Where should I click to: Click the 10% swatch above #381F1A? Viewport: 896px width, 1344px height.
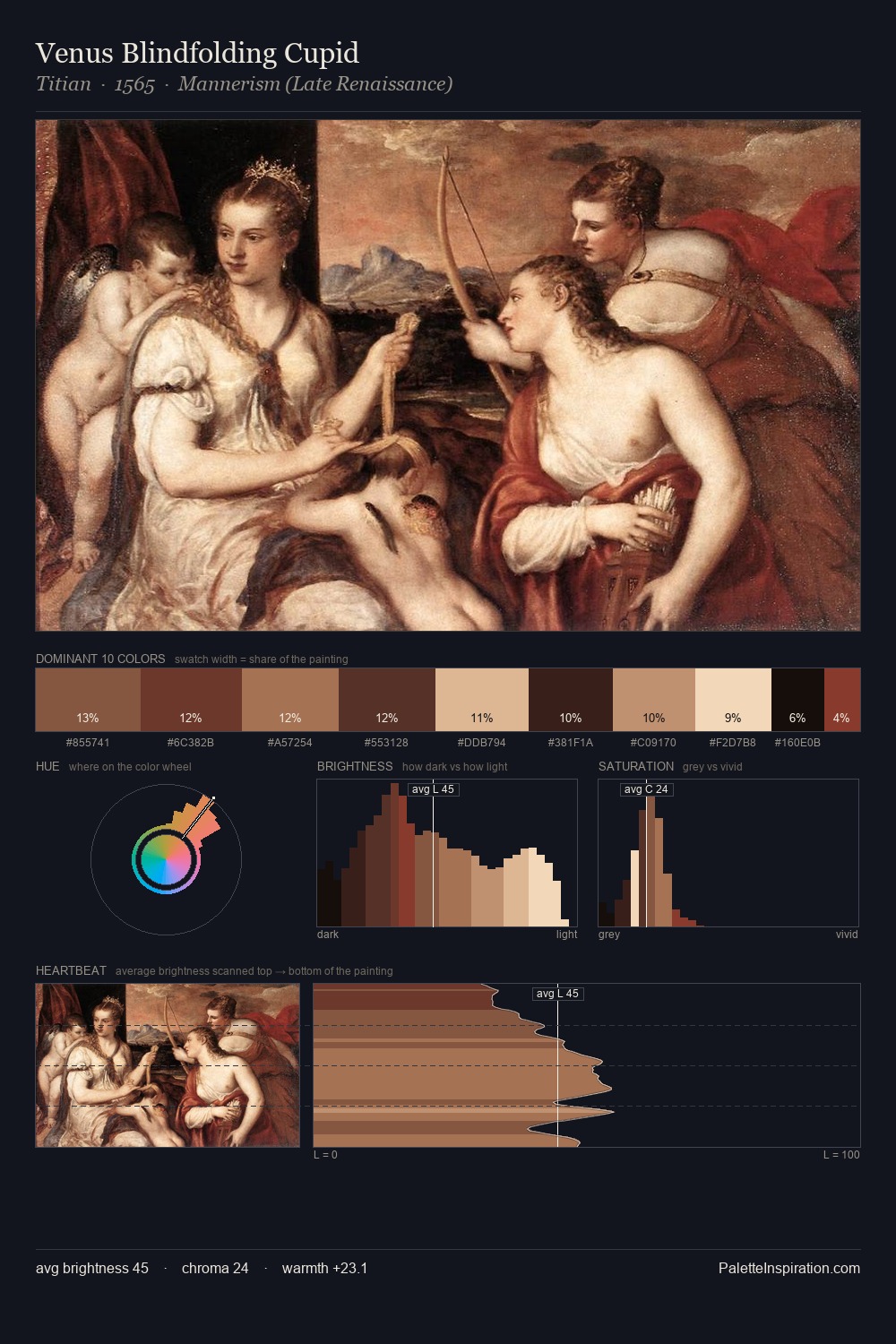pyautogui.click(x=571, y=700)
